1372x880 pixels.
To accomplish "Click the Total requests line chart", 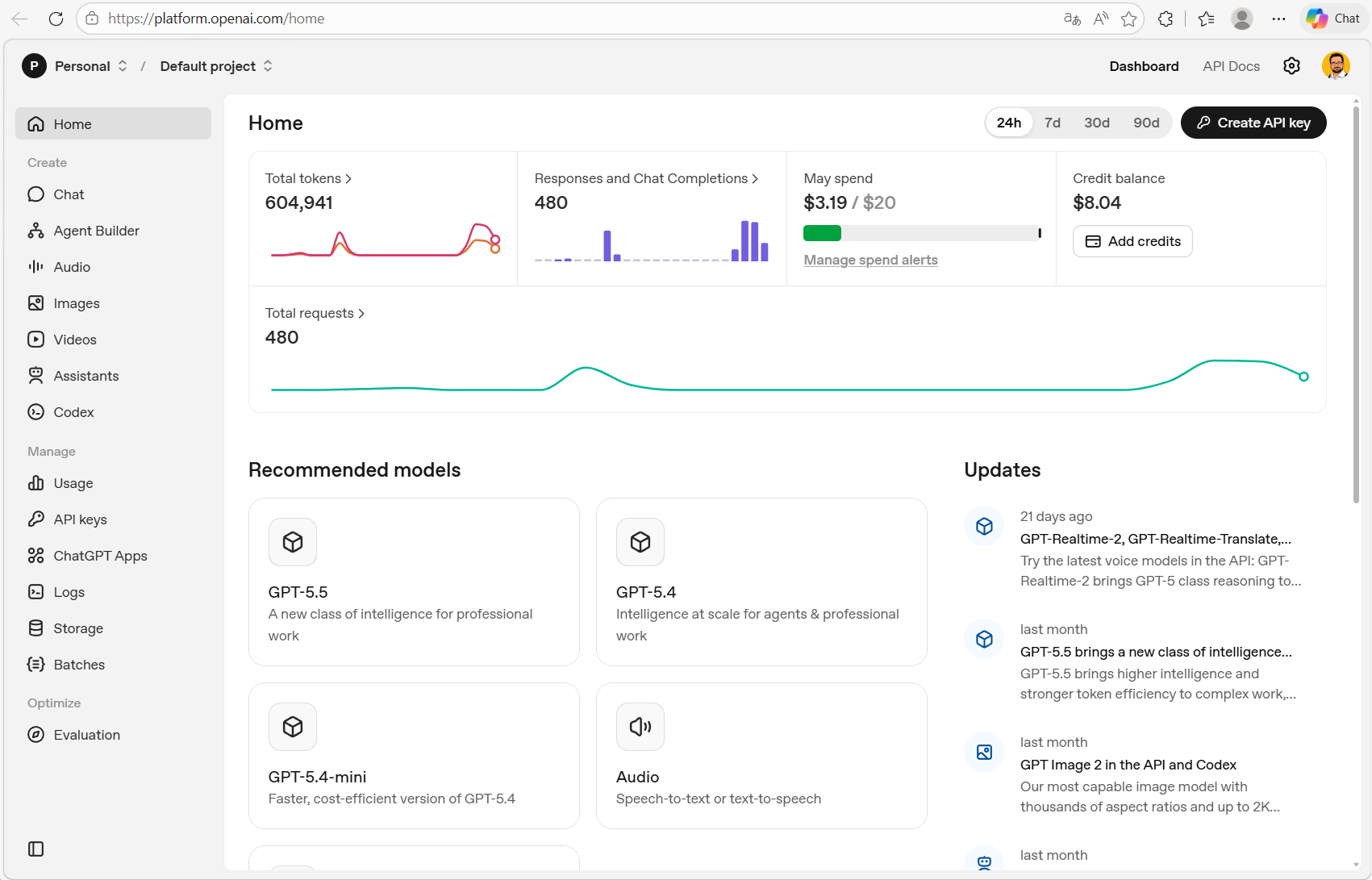I will tap(790, 376).
